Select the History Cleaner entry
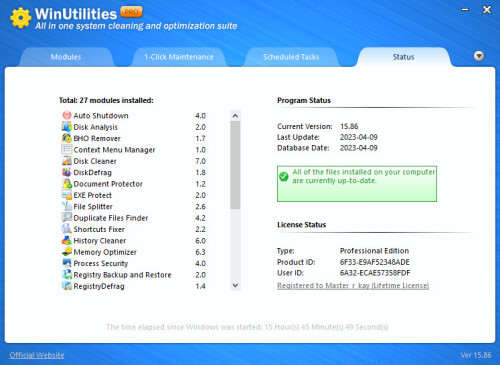 [100, 240]
